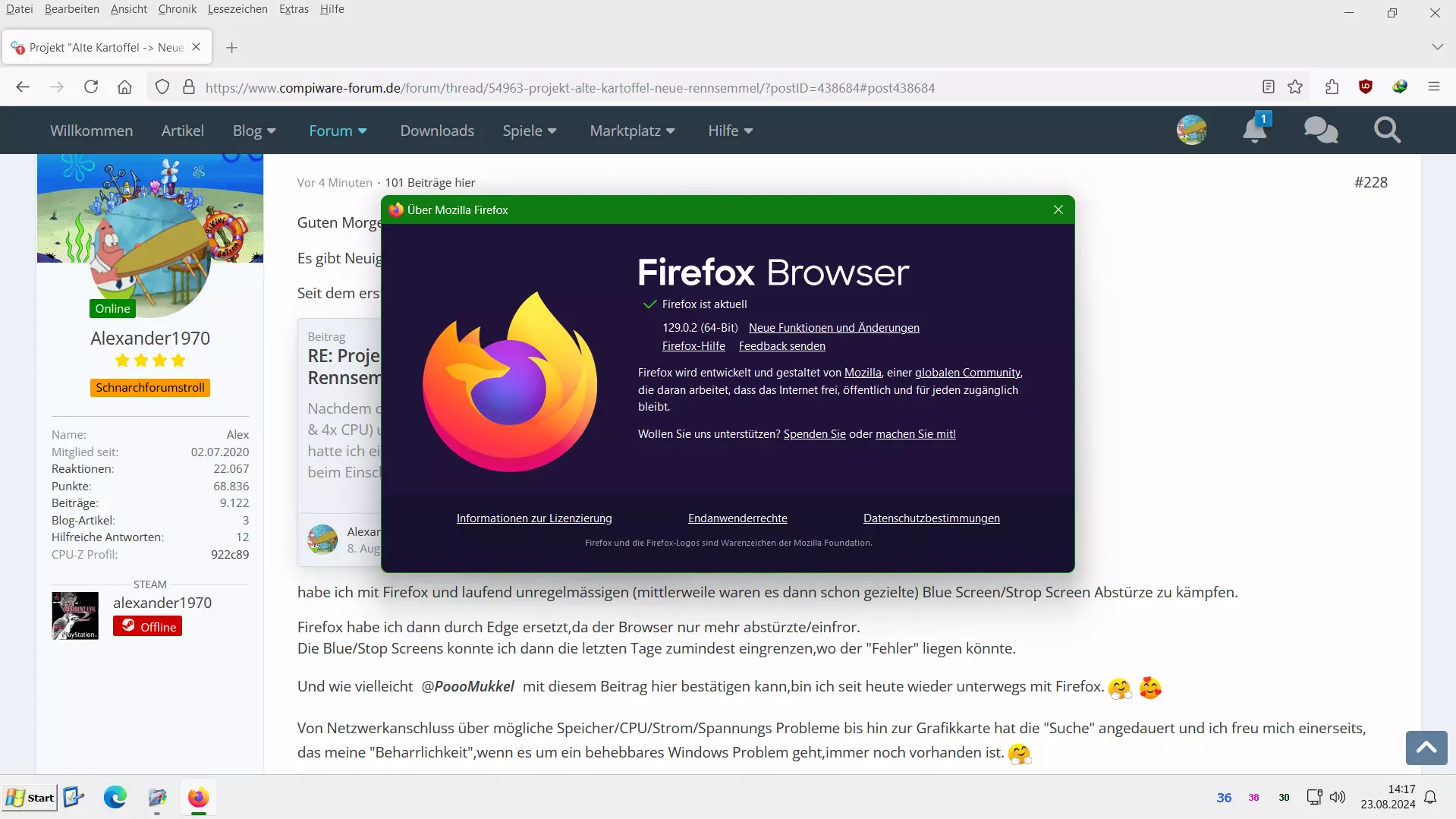Open notifications bell with 1 alert
Image resolution: width=1456 pixels, height=819 pixels.
pos(1255,130)
